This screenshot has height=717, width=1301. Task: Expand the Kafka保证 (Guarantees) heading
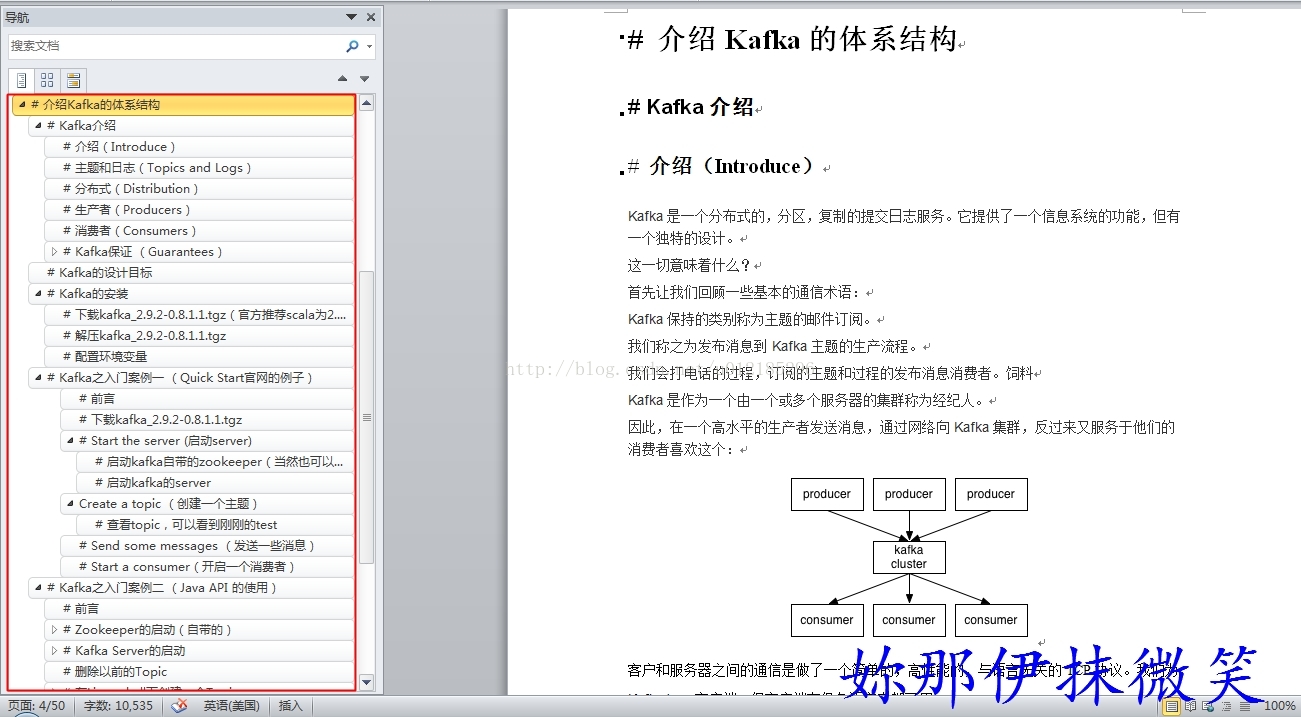pos(54,252)
